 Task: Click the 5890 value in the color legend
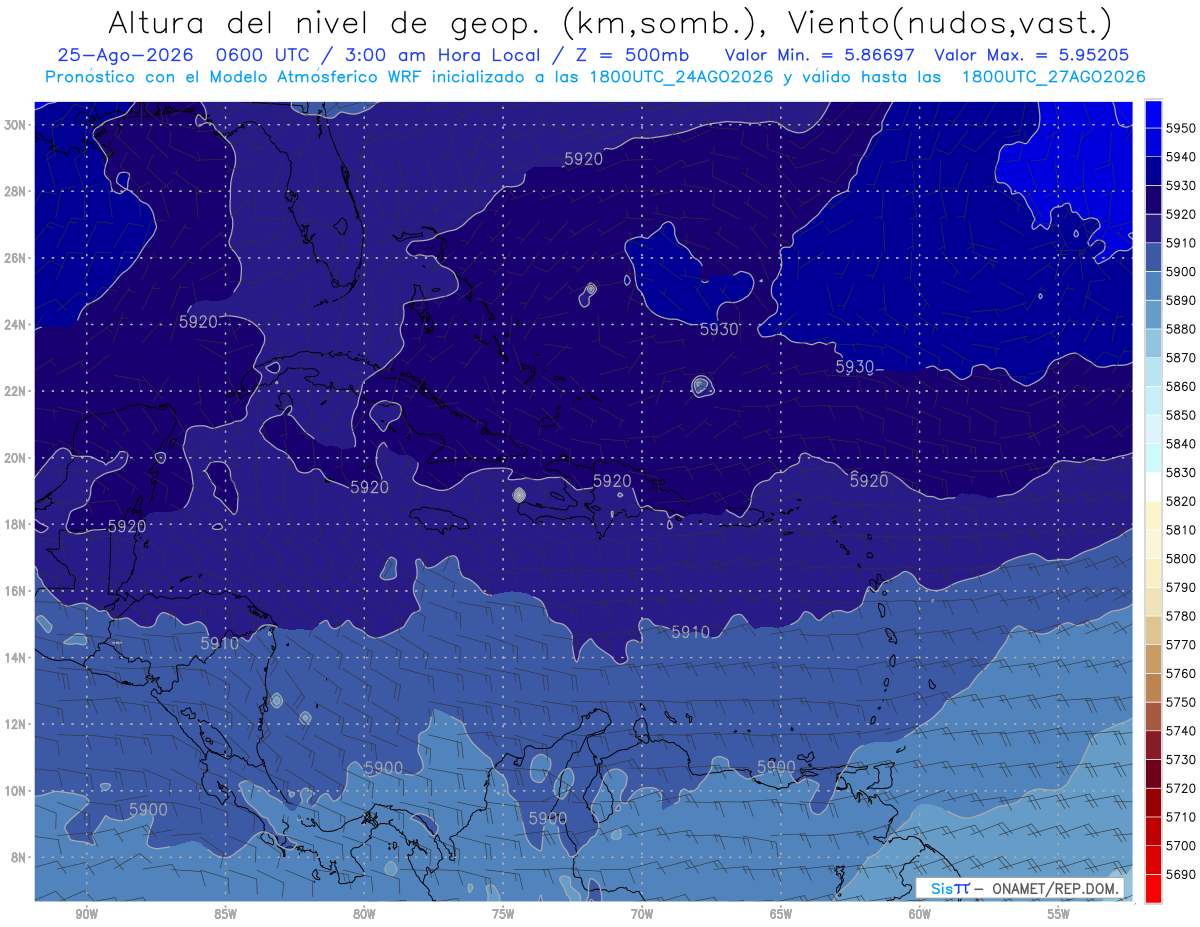tap(1181, 300)
